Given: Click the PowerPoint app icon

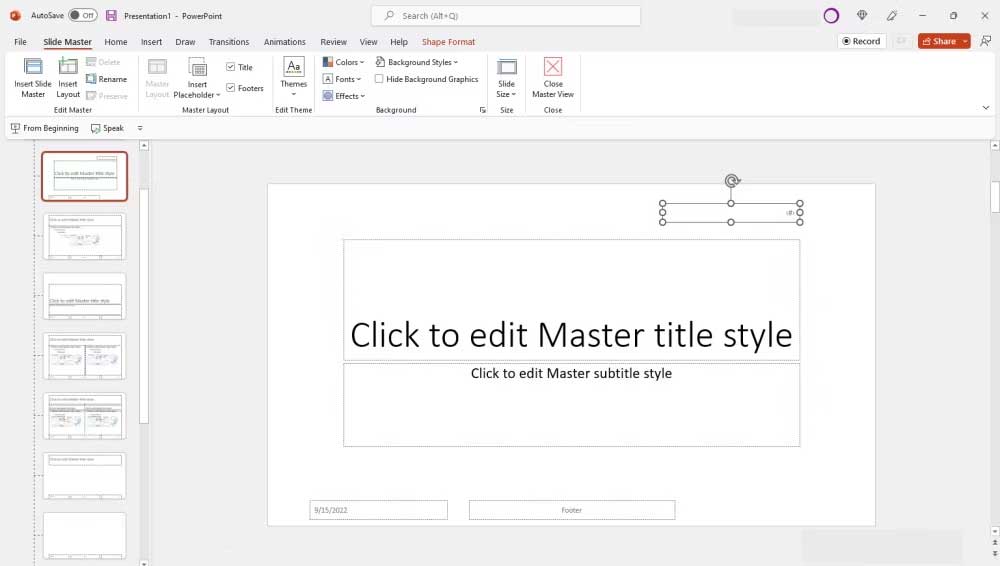Looking at the screenshot, I should [x=15, y=15].
